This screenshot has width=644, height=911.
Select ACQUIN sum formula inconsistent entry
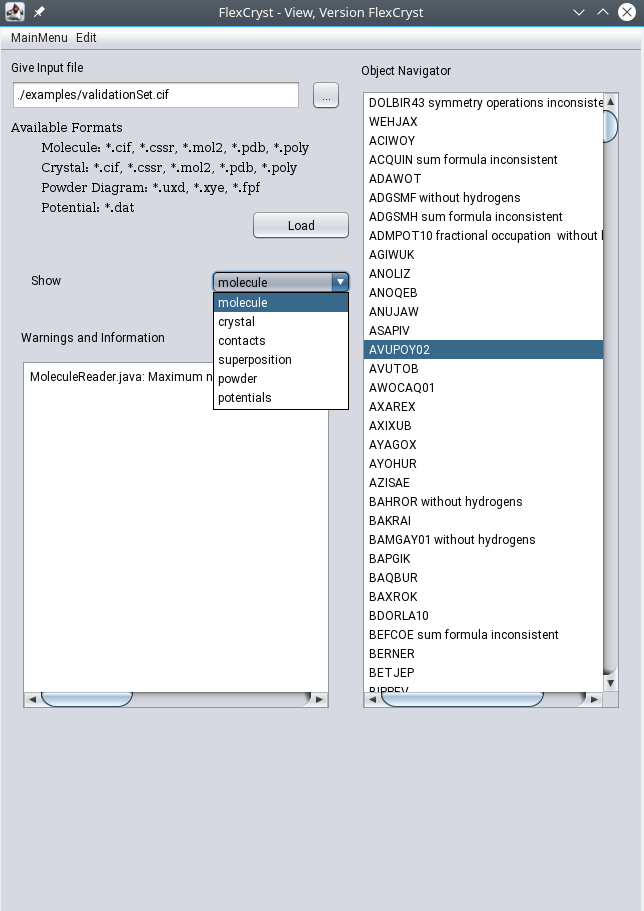point(484,160)
